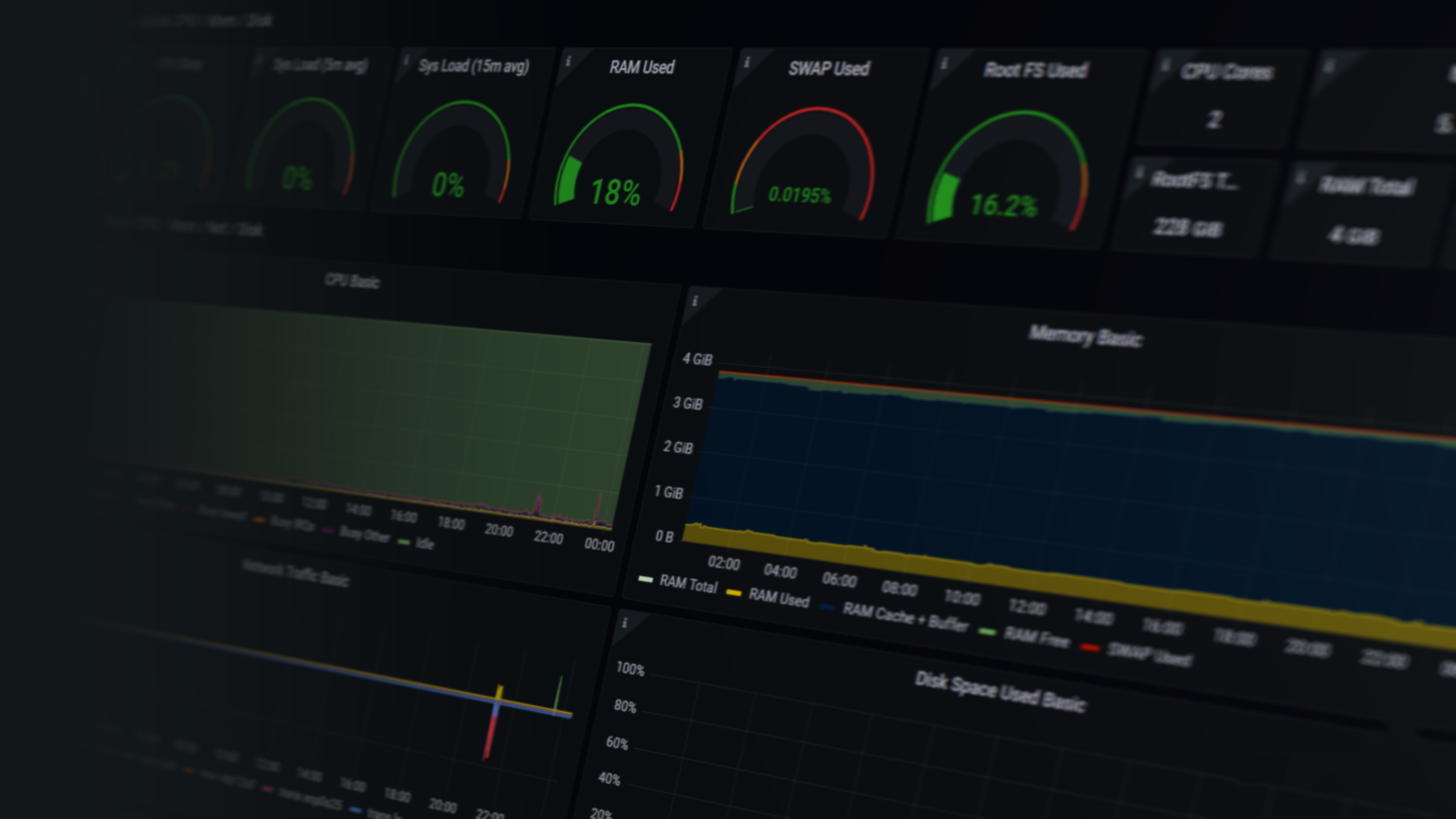Toggle RAM Cache + Buffer legend series
1456x819 pixels.
(x=905, y=617)
